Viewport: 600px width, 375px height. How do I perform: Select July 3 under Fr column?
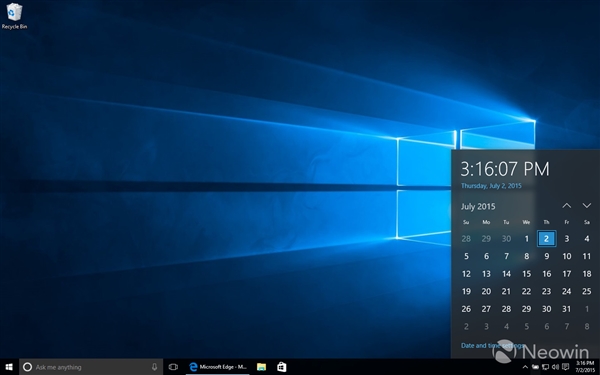pyautogui.click(x=567, y=239)
